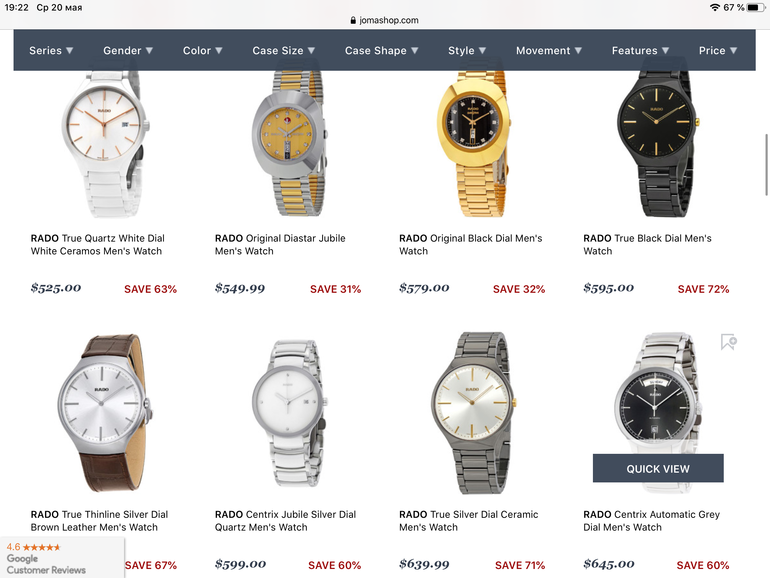
Task: Tap the battery indicator icon
Action: click(755, 7)
